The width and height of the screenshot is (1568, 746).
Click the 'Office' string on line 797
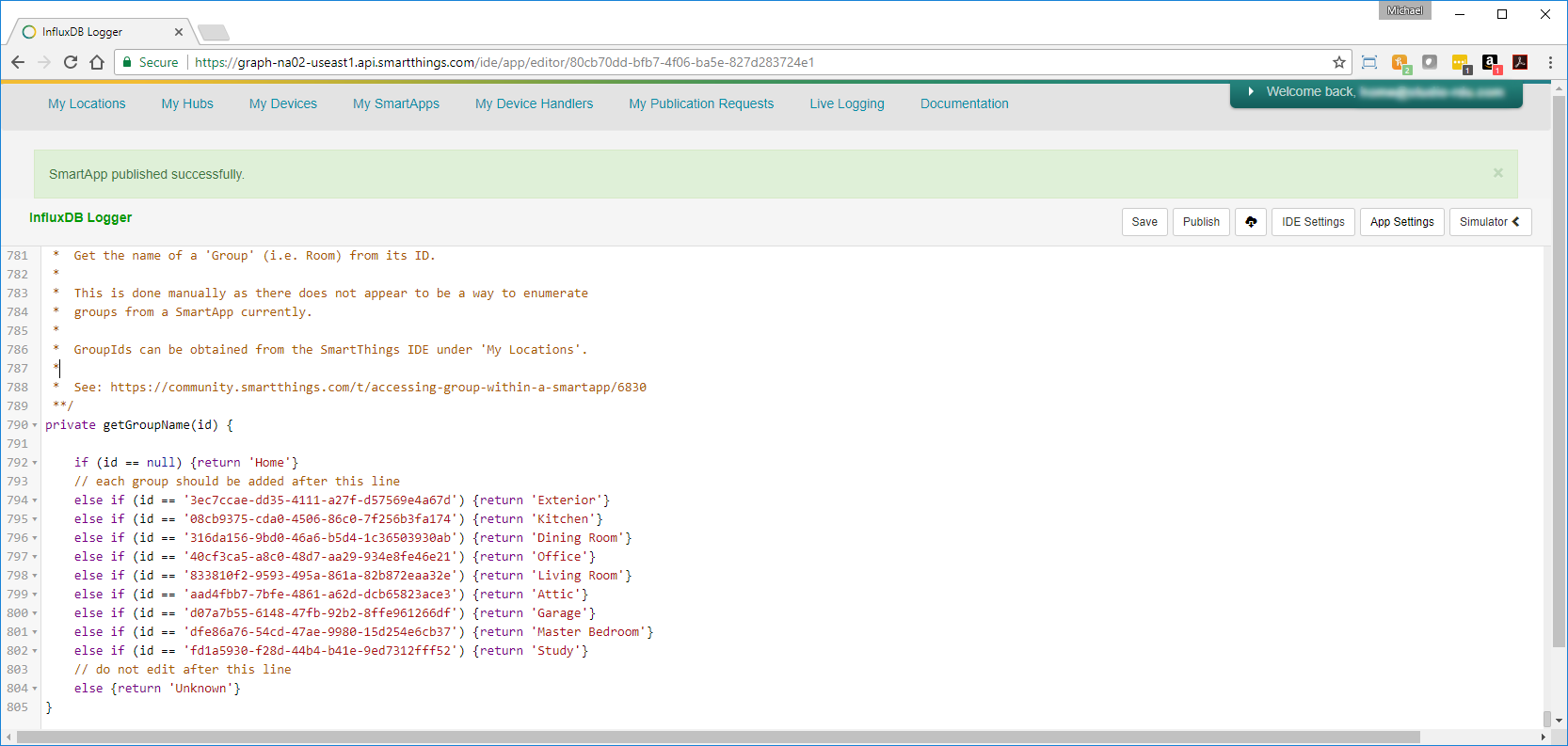click(559, 557)
